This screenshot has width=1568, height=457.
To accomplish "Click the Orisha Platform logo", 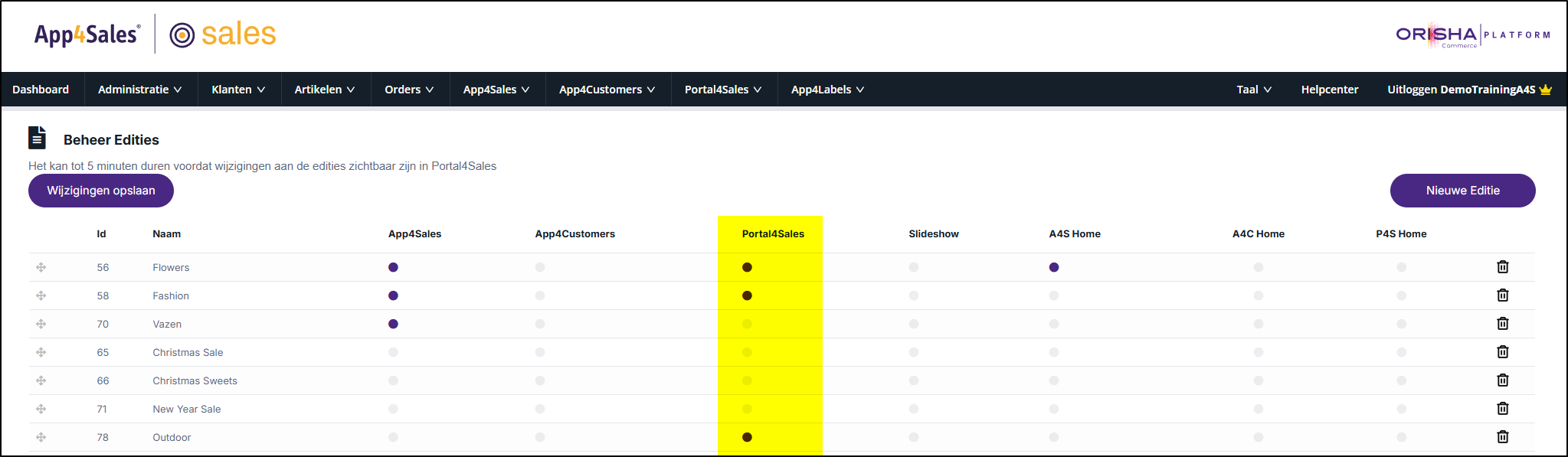I will tap(1473, 35).
